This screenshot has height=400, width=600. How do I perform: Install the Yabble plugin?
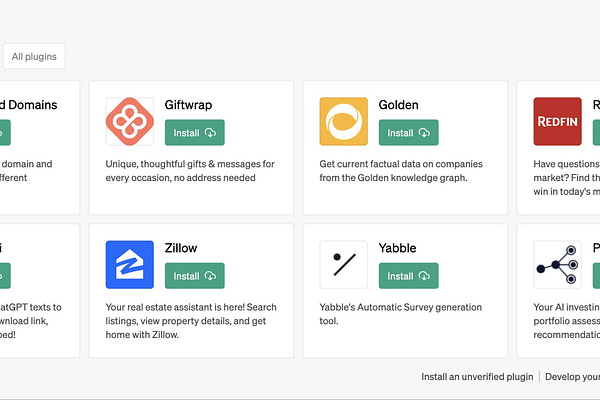coord(409,276)
